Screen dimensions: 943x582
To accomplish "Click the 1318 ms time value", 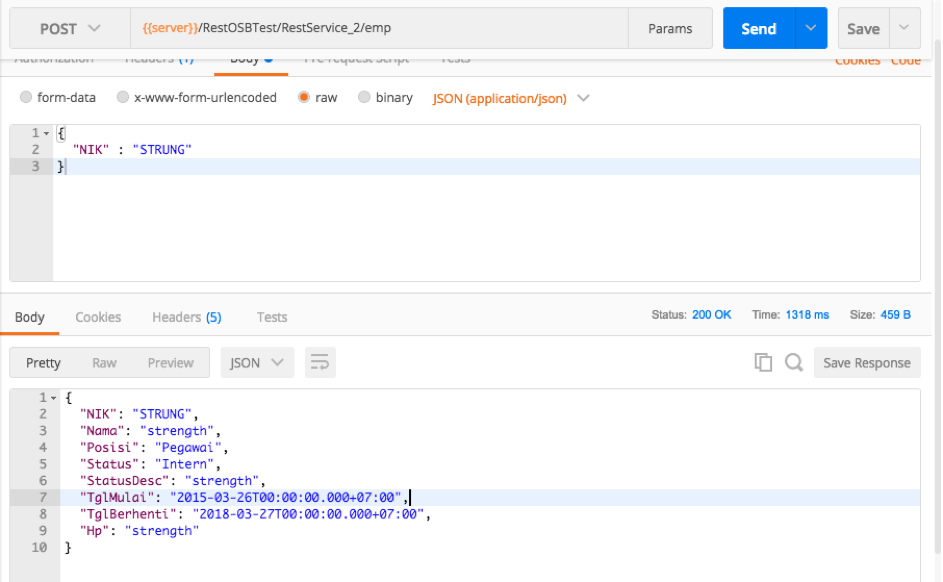I will (807, 314).
